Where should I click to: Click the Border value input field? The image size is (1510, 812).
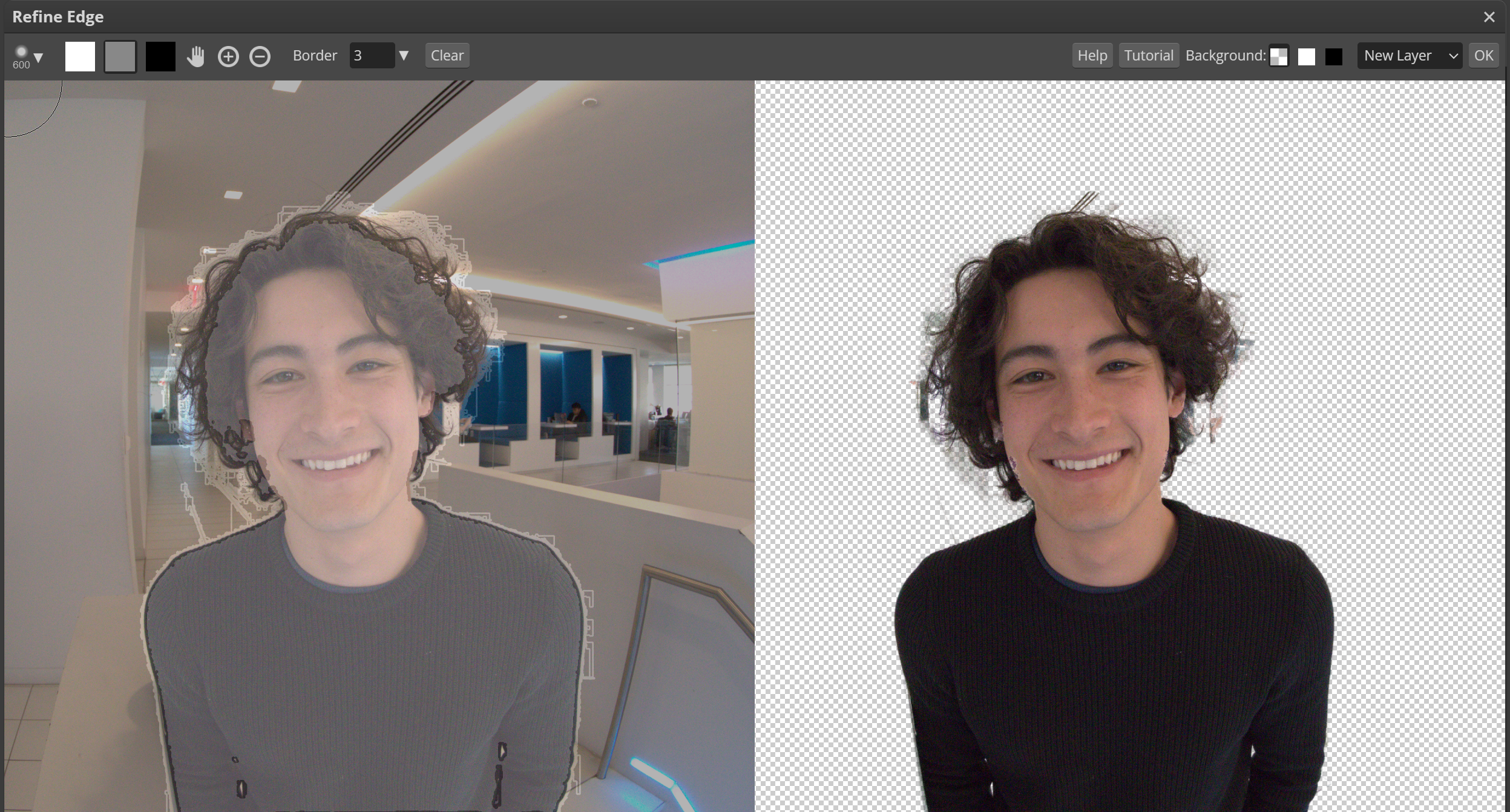(x=371, y=56)
